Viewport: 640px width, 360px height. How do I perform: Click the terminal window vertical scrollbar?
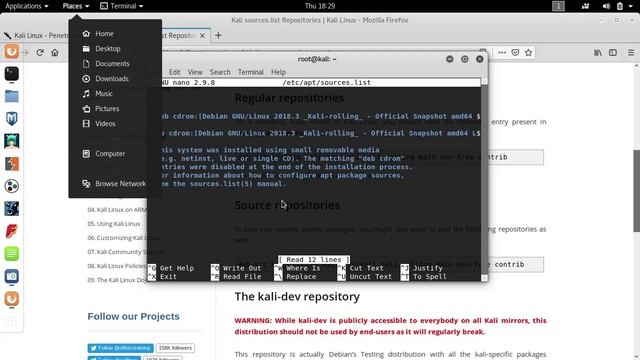click(x=484, y=180)
